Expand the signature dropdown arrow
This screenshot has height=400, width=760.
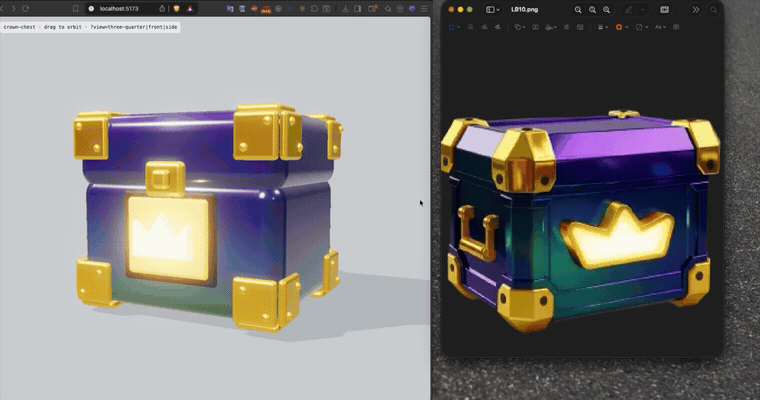pyautogui.click(x=555, y=27)
